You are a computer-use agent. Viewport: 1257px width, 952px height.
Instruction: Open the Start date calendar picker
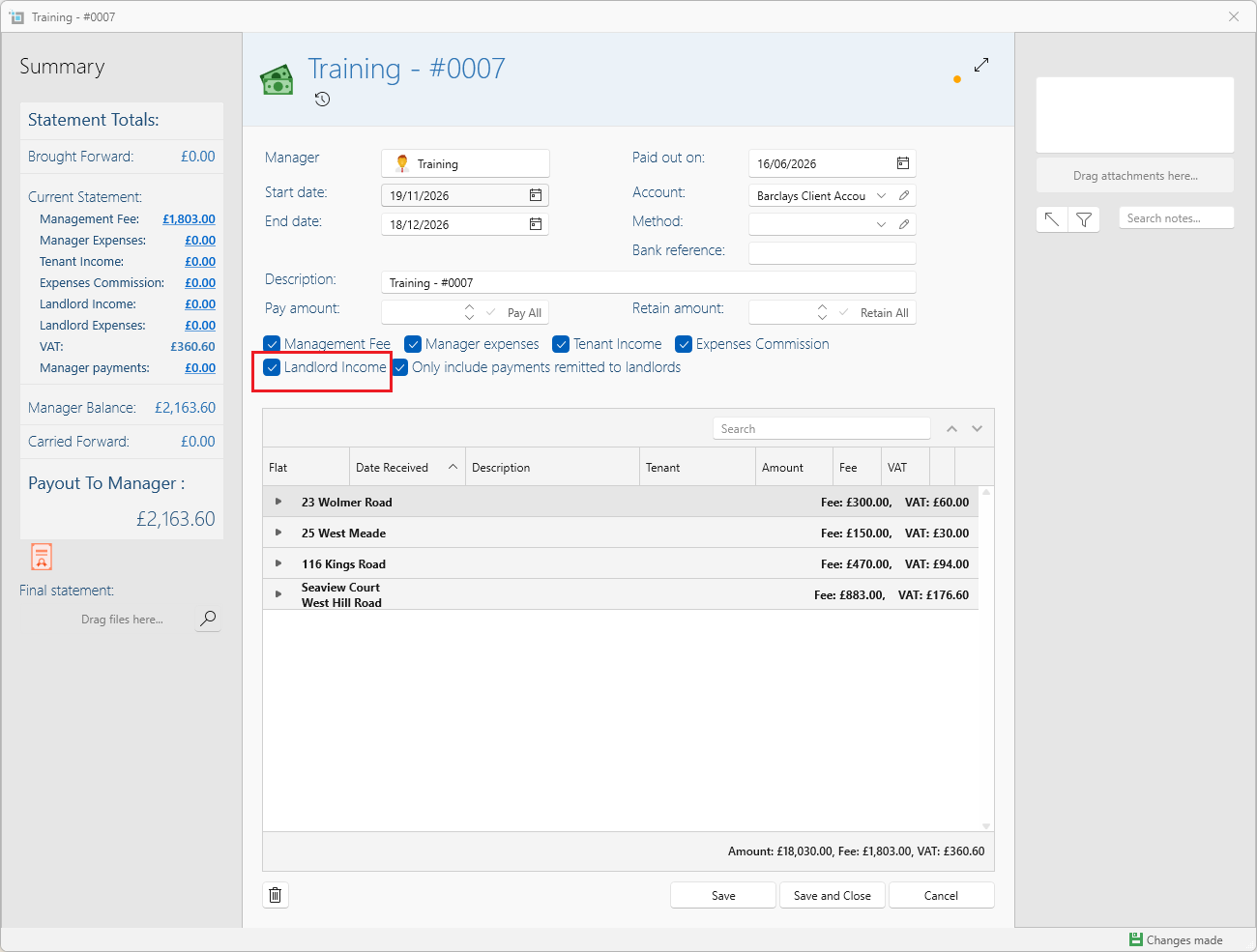tap(536, 195)
